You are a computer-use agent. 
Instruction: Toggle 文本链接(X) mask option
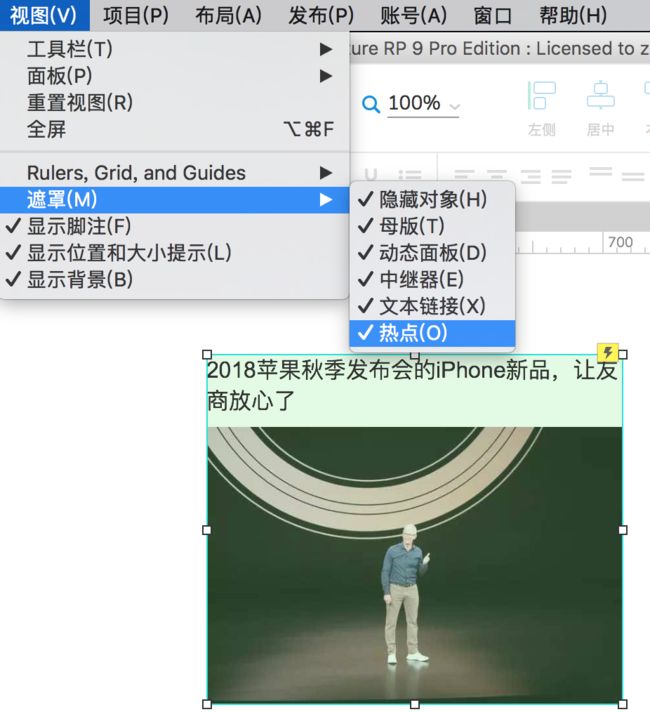(x=432, y=307)
